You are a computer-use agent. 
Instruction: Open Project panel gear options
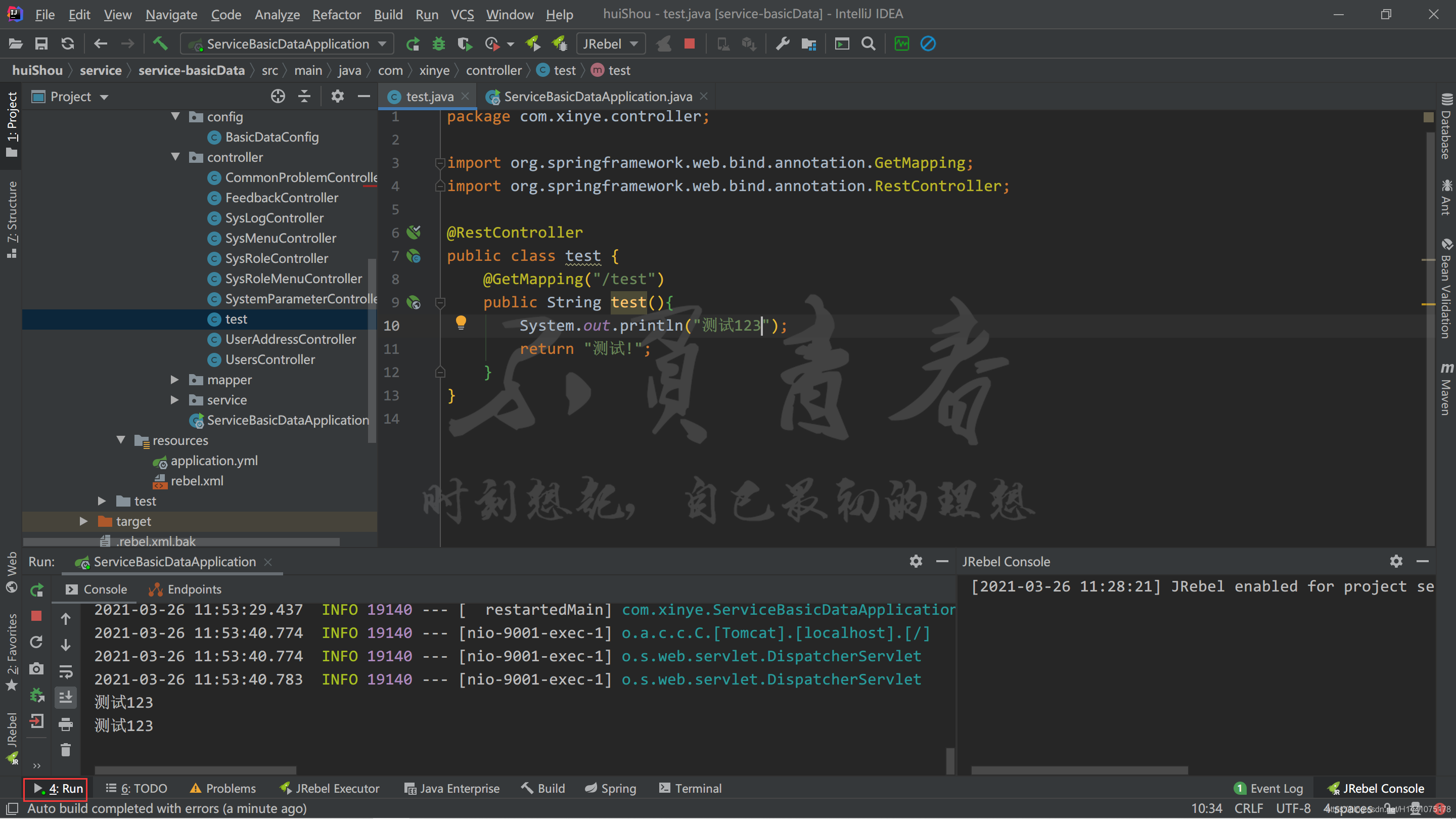[x=337, y=97]
